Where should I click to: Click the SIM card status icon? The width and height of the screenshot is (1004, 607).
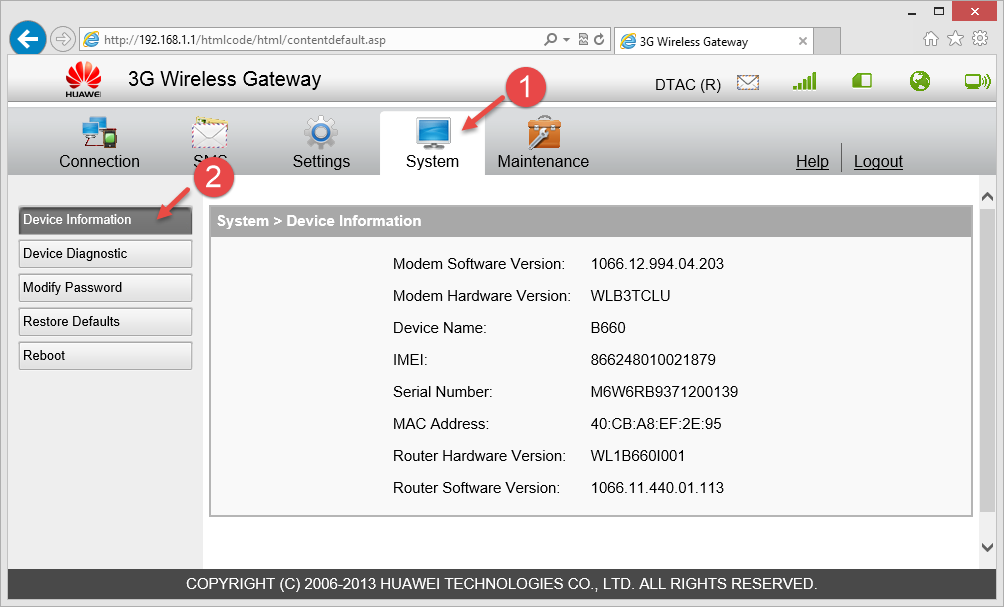(x=862, y=81)
